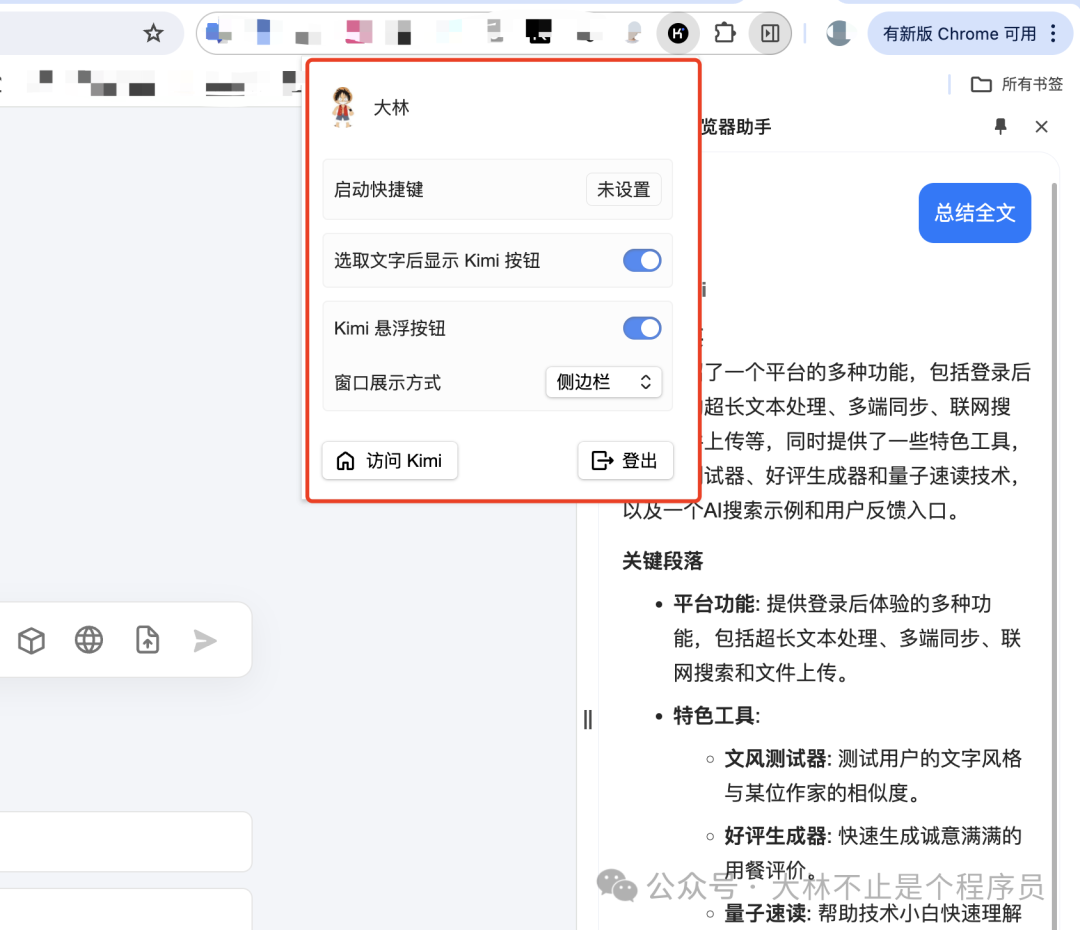Screen dimensions: 1080x930
Task: Pin the Kimi side panel
Action: click(1000, 126)
